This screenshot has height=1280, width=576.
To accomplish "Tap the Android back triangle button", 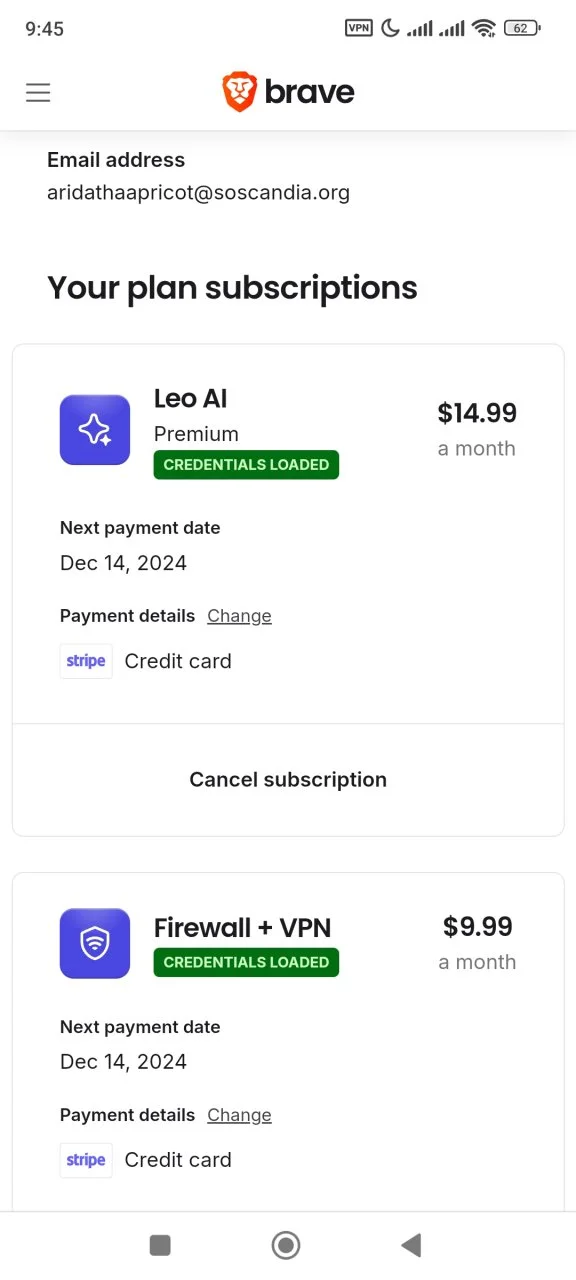I will [x=411, y=1245].
